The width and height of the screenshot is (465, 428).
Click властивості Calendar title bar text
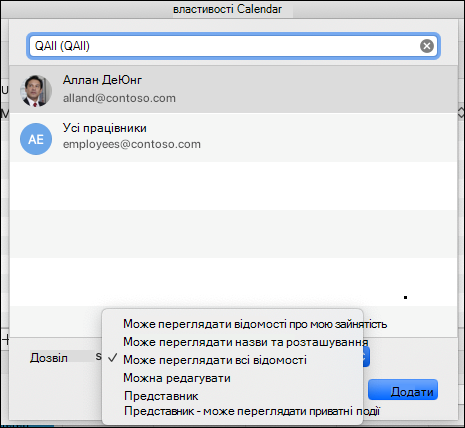coord(227,9)
